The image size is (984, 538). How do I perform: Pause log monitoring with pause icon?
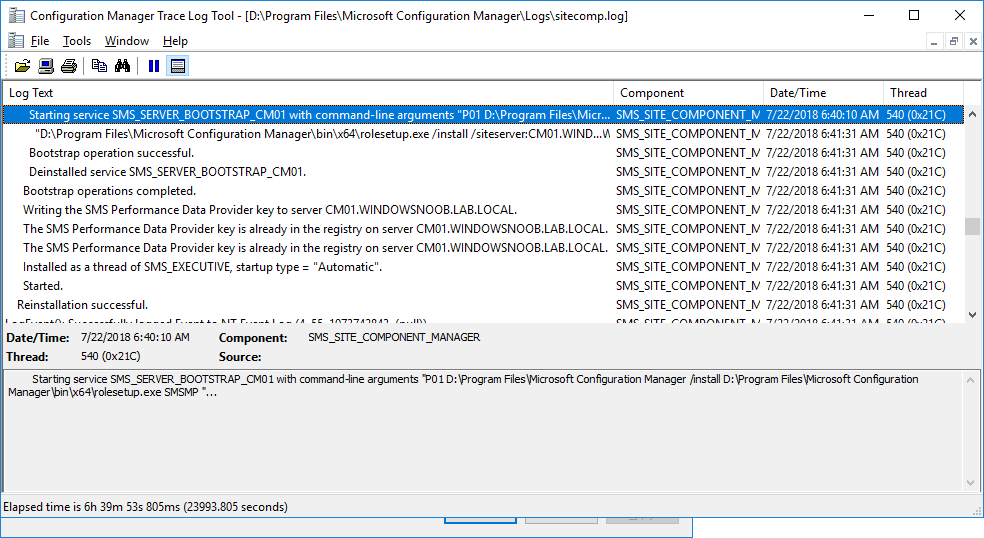click(x=154, y=66)
